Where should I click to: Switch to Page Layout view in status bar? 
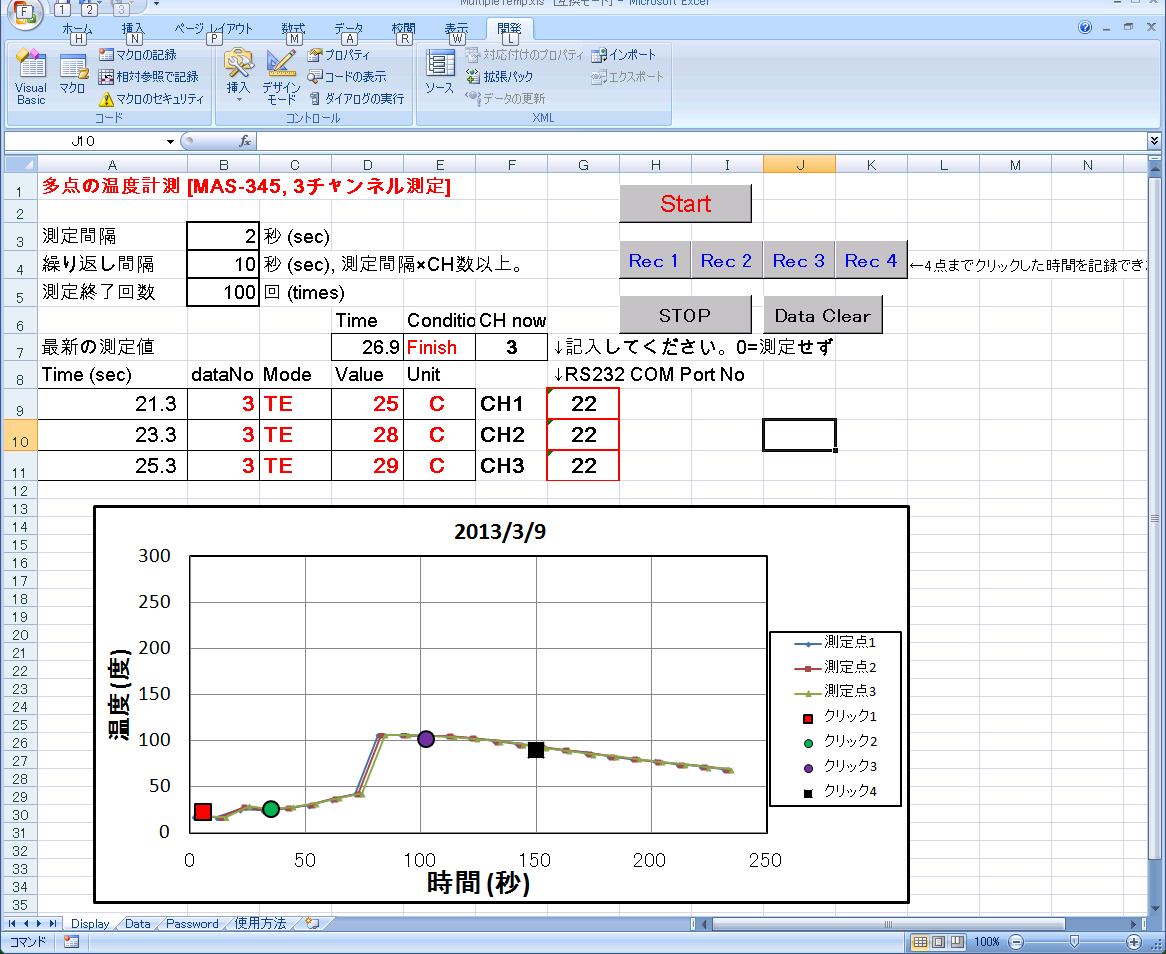pos(938,941)
